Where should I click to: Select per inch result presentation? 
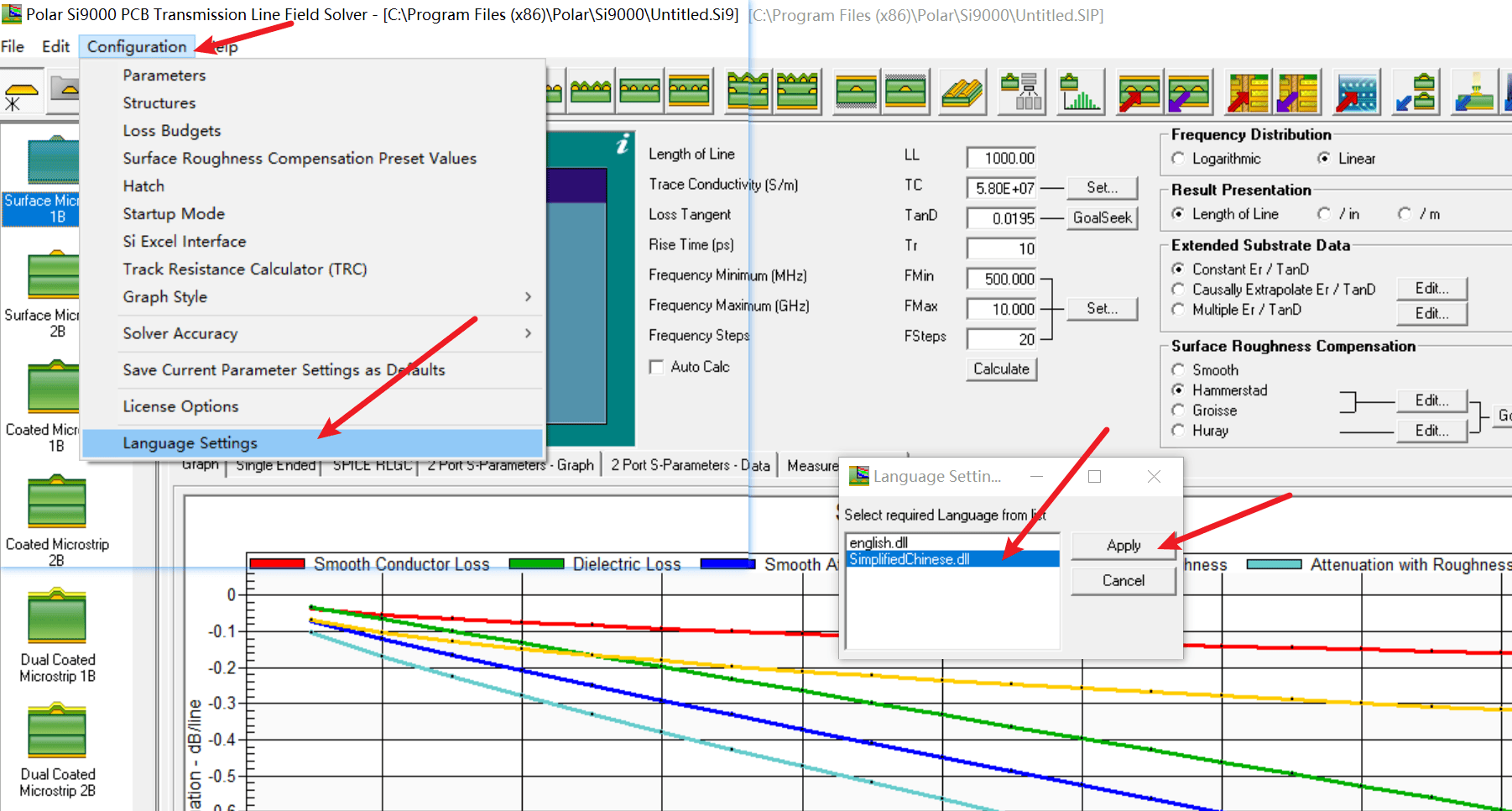(x=1324, y=214)
